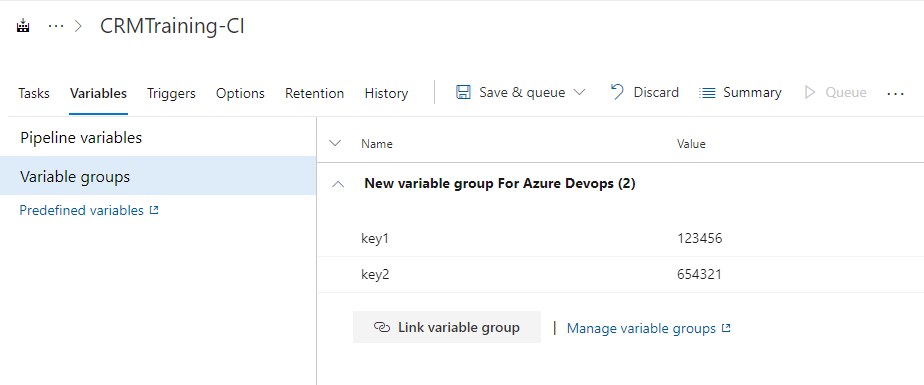Select the key1 variable name

[x=375, y=239]
